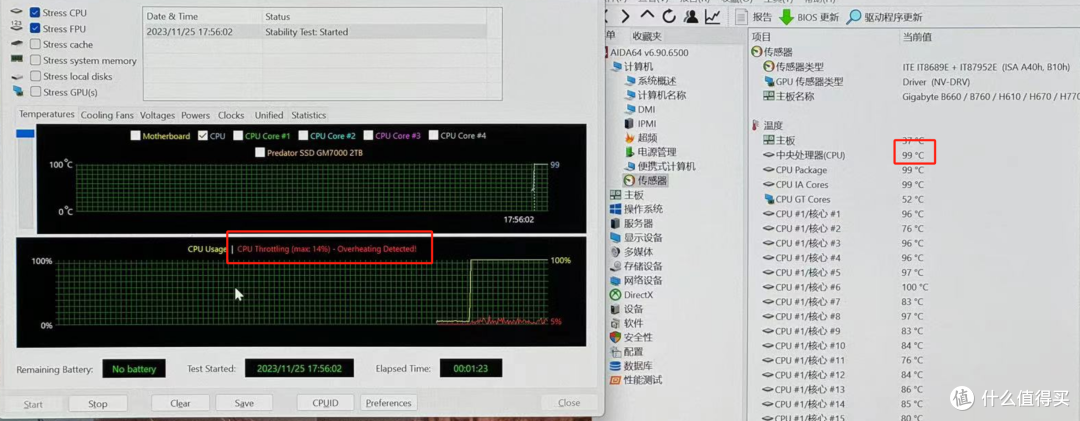1080x421 pixels.
Task: Select 存储设备 category in tree
Action: point(636,266)
